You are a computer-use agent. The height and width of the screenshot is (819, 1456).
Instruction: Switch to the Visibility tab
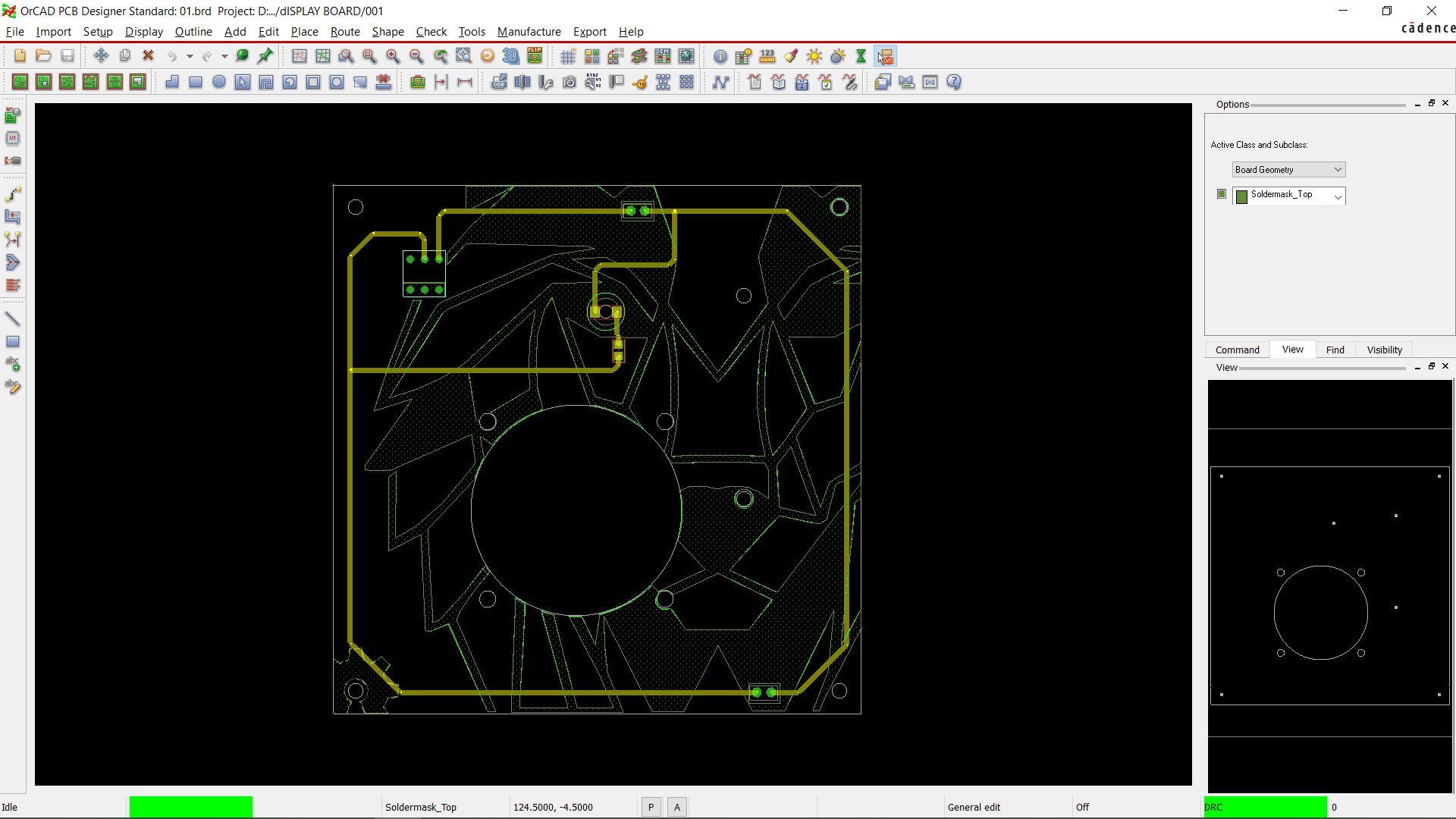1385,350
